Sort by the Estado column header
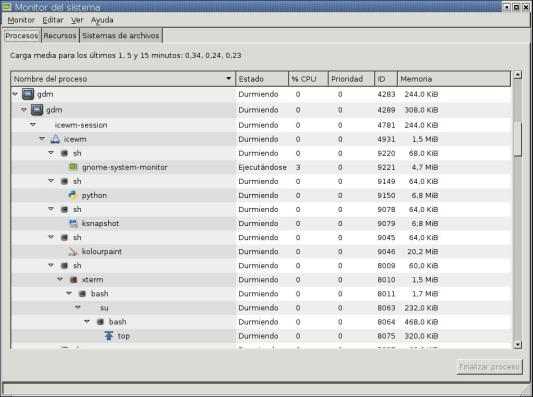The width and height of the screenshot is (533, 397). coord(262,79)
